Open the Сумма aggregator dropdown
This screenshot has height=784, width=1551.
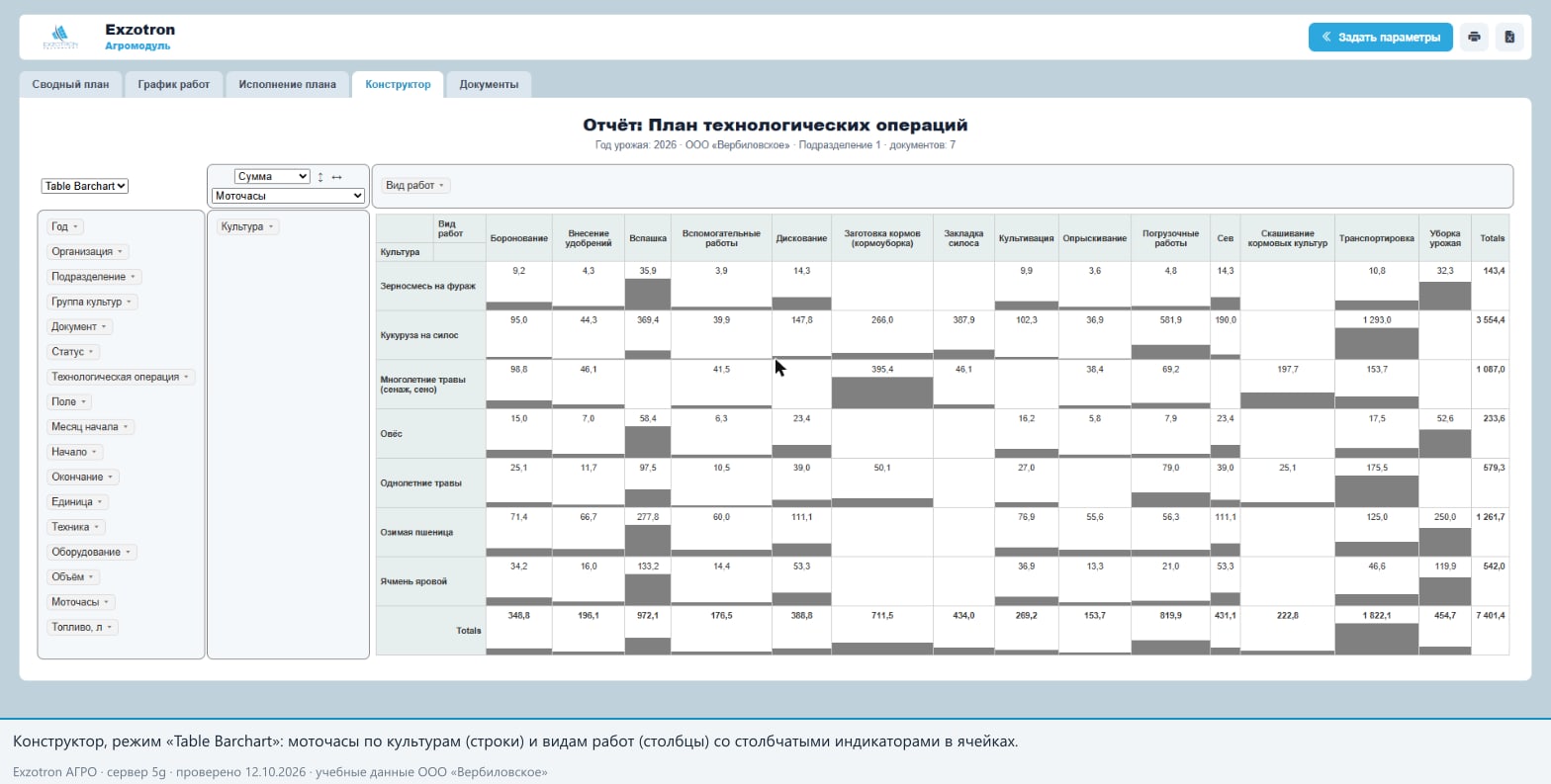click(x=272, y=176)
